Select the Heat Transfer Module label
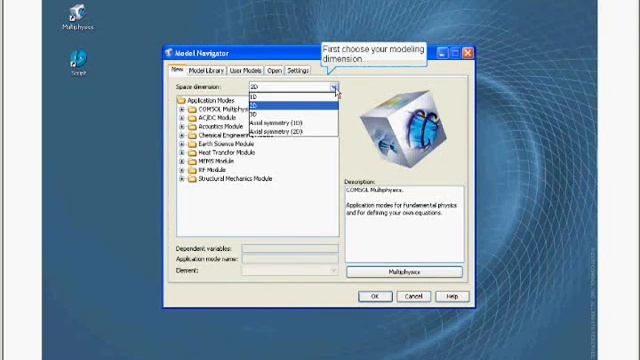This screenshot has width=640, height=360. (227, 153)
